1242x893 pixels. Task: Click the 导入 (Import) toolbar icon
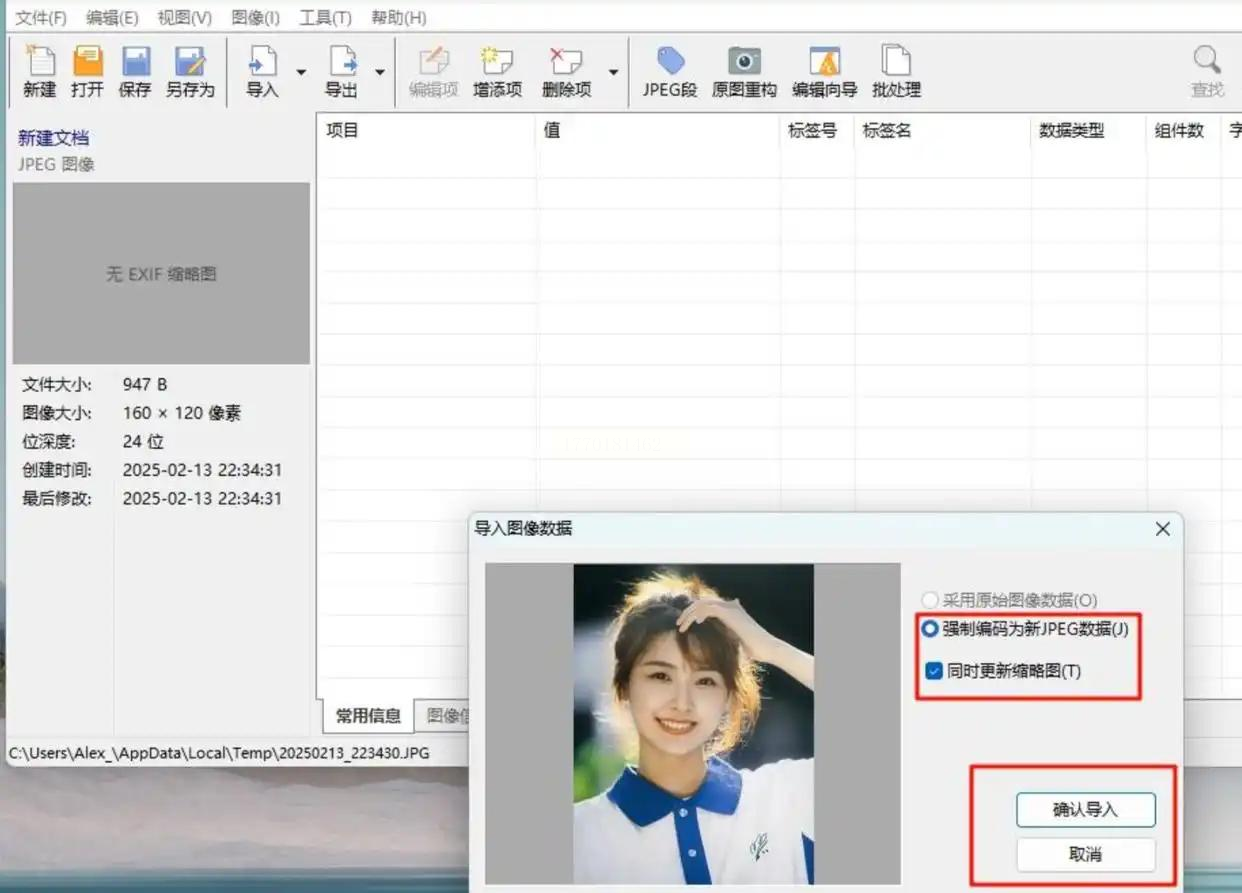[x=262, y=62]
